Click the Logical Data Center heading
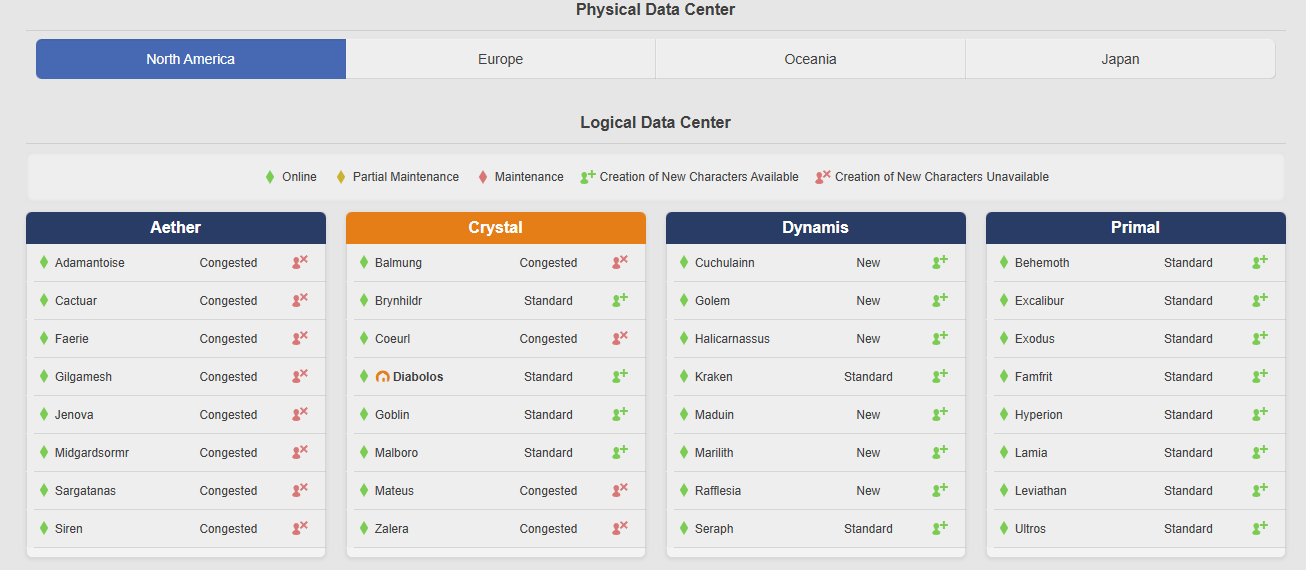Image resolution: width=1306 pixels, height=570 pixels. pyautogui.click(x=655, y=123)
